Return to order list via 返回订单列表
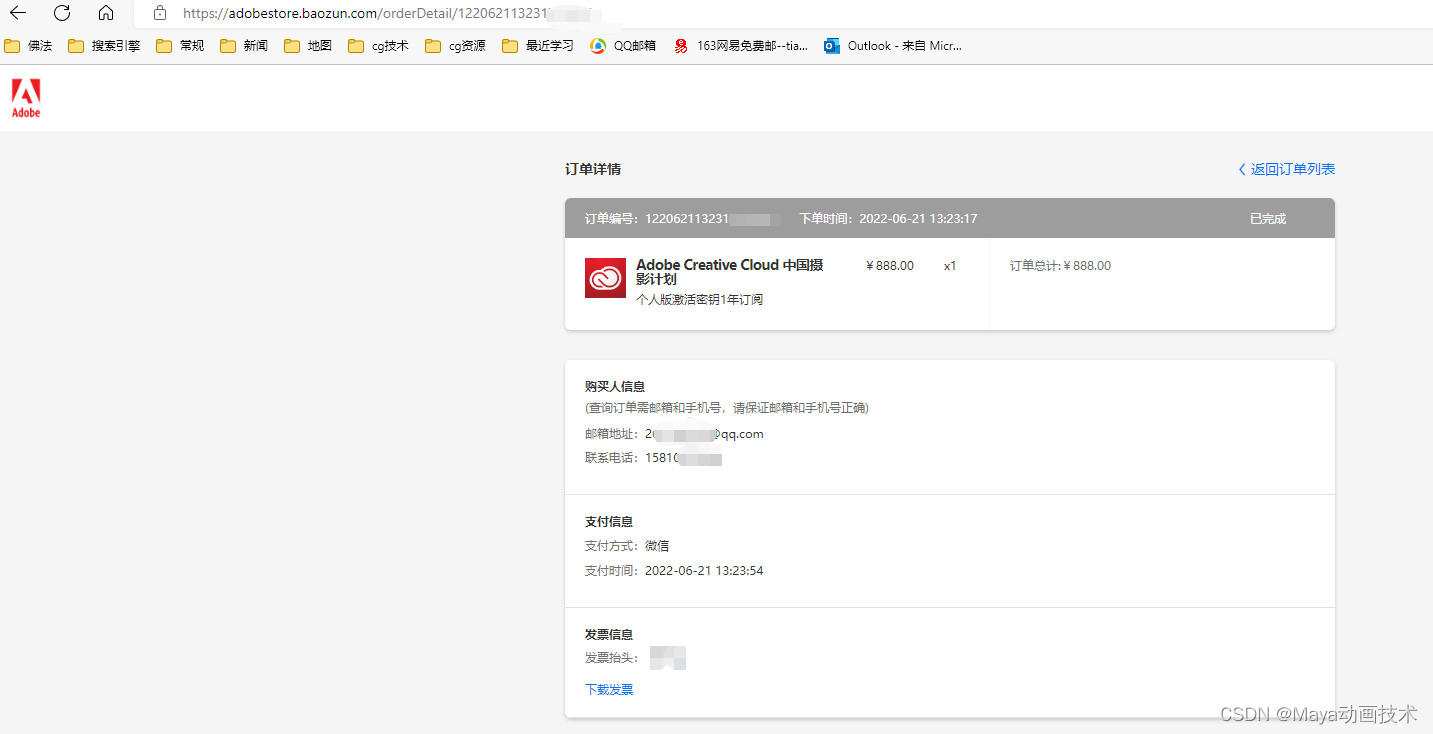This screenshot has height=734, width=1433. pos(1286,169)
